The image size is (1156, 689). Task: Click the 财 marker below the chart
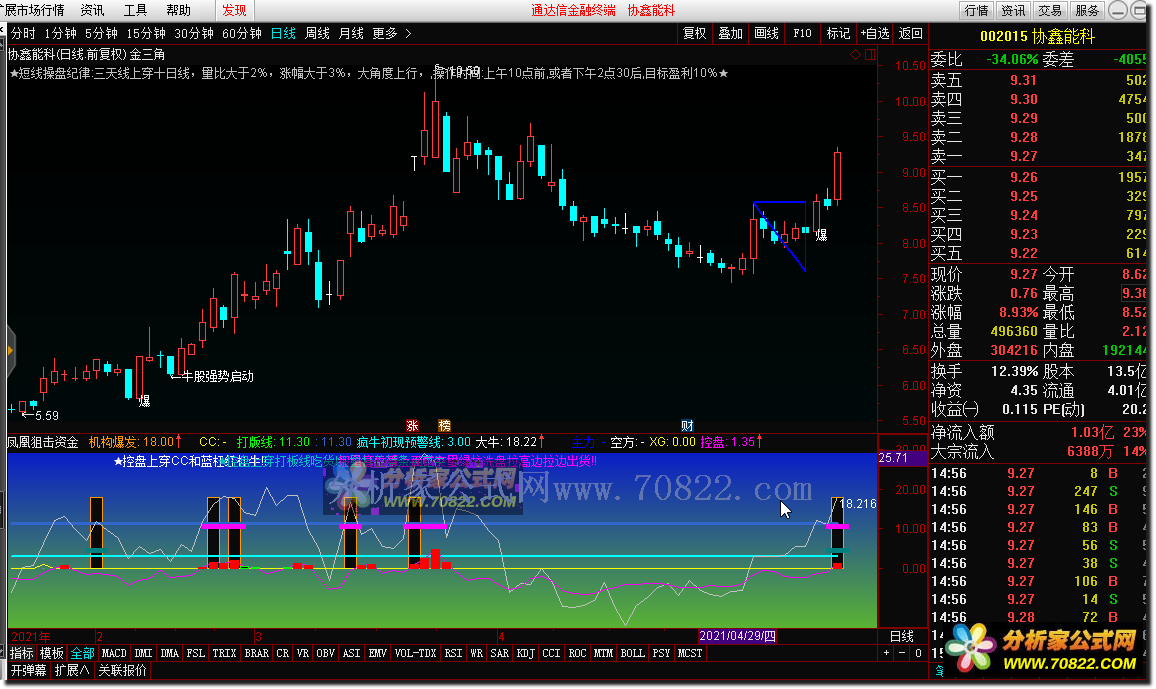point(687,425)
